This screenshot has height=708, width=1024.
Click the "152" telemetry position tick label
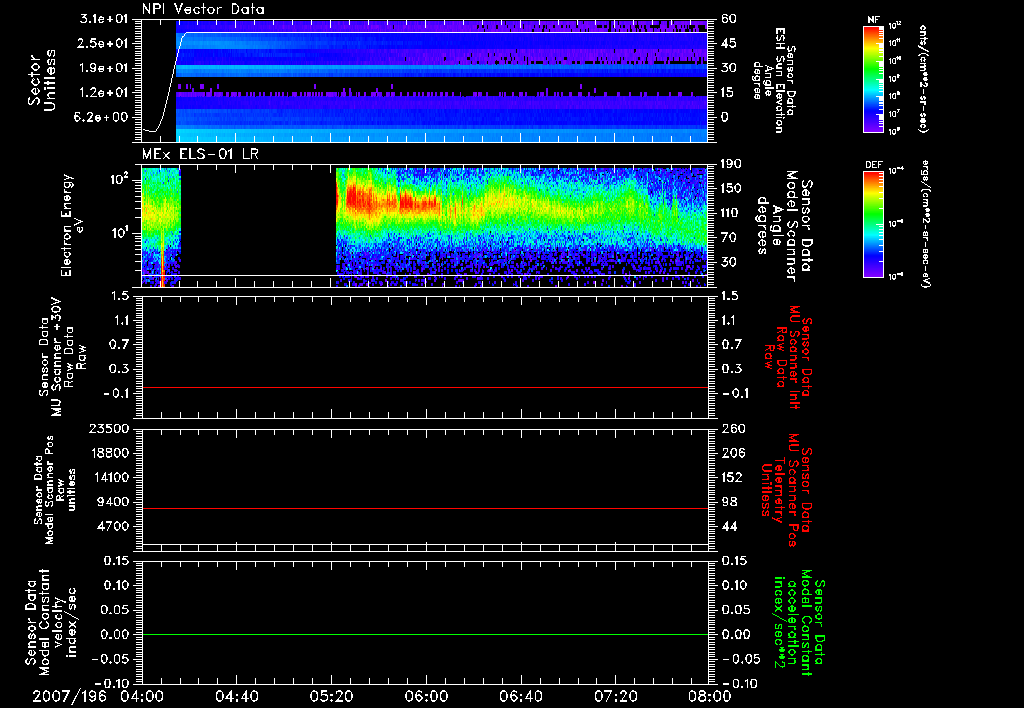coord(731,478)
